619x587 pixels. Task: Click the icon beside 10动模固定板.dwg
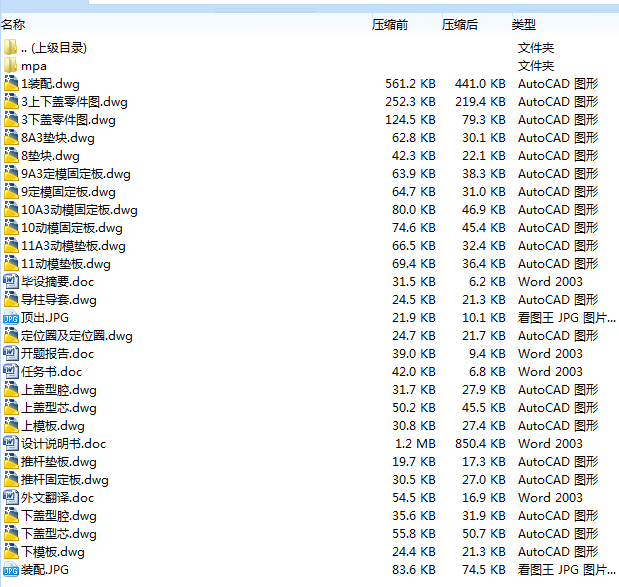(x=11, y=228)
